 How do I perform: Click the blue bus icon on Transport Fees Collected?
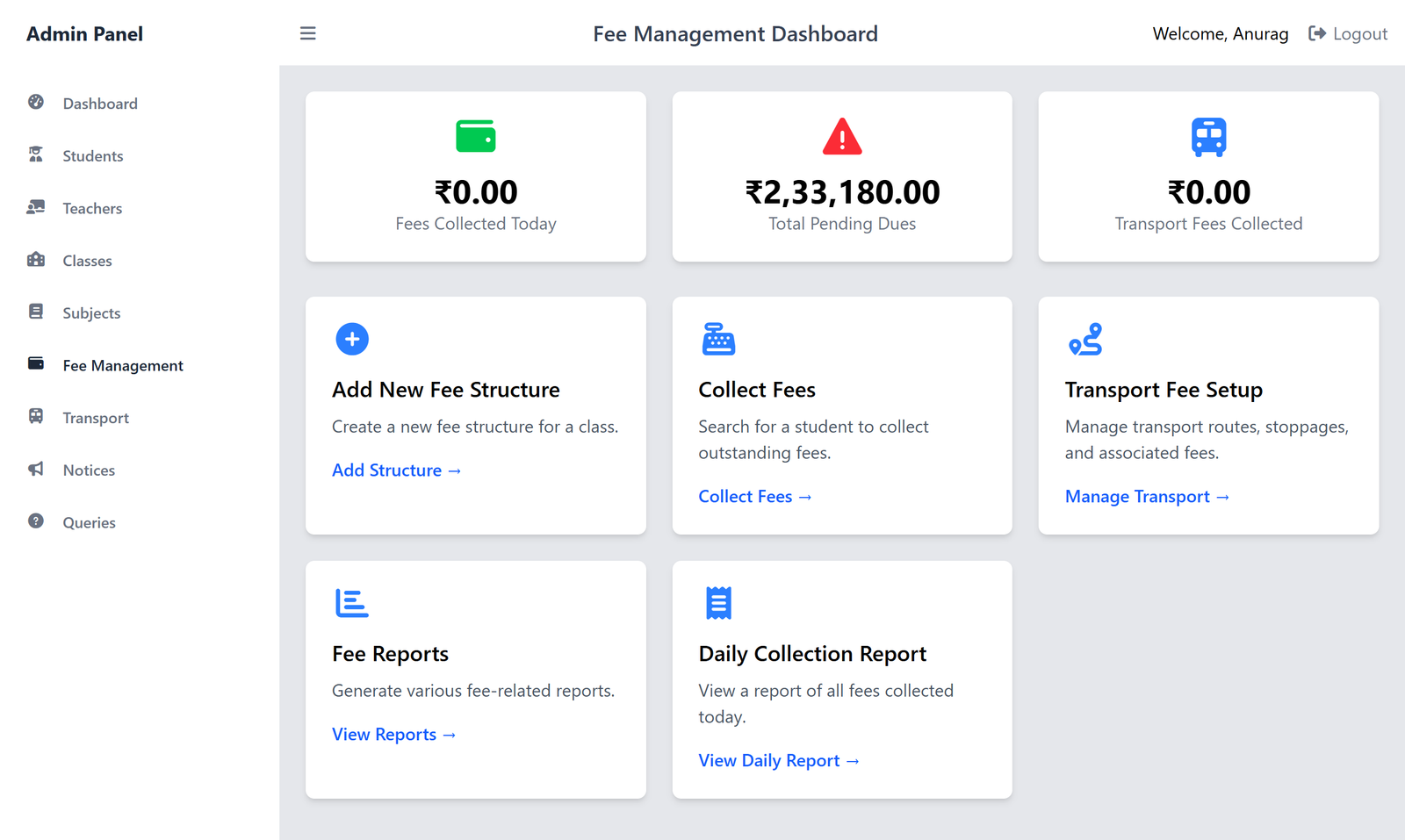(1208, 136)
